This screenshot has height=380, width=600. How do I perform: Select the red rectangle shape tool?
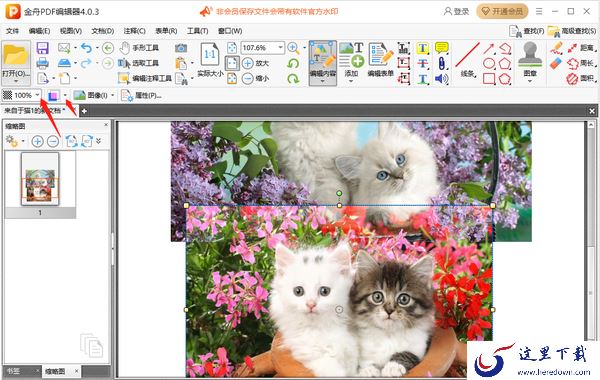489,79
